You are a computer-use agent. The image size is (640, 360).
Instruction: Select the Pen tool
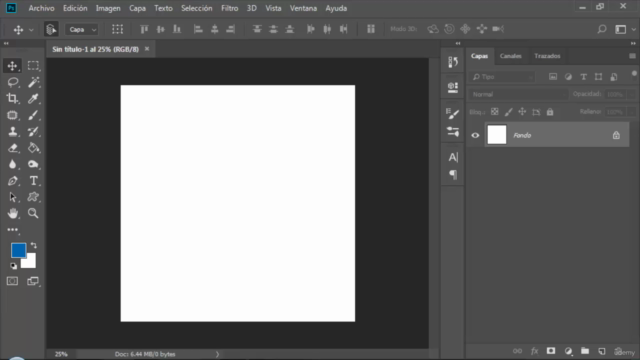(12, 180)
